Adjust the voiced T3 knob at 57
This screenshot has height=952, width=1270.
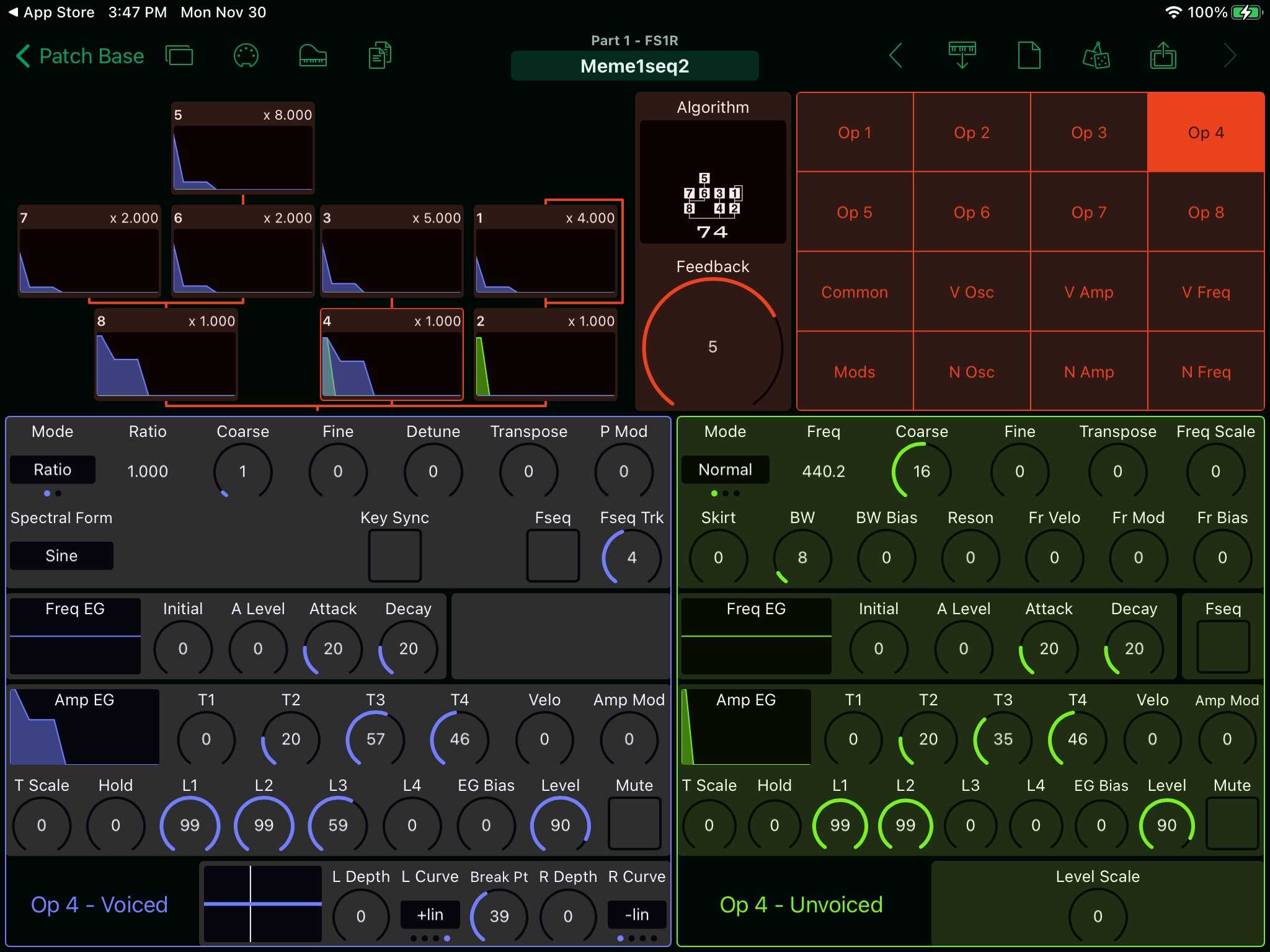[x=375, y=739]
